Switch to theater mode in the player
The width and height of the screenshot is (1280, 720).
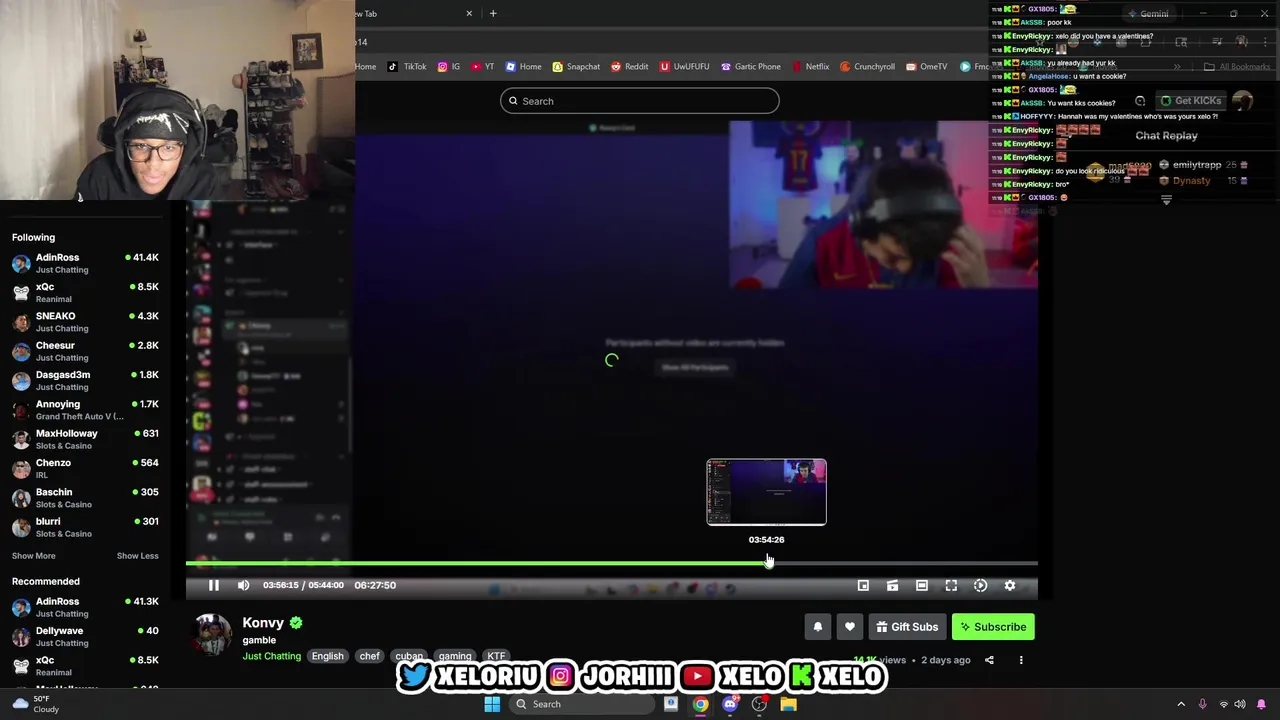(922, 586)
